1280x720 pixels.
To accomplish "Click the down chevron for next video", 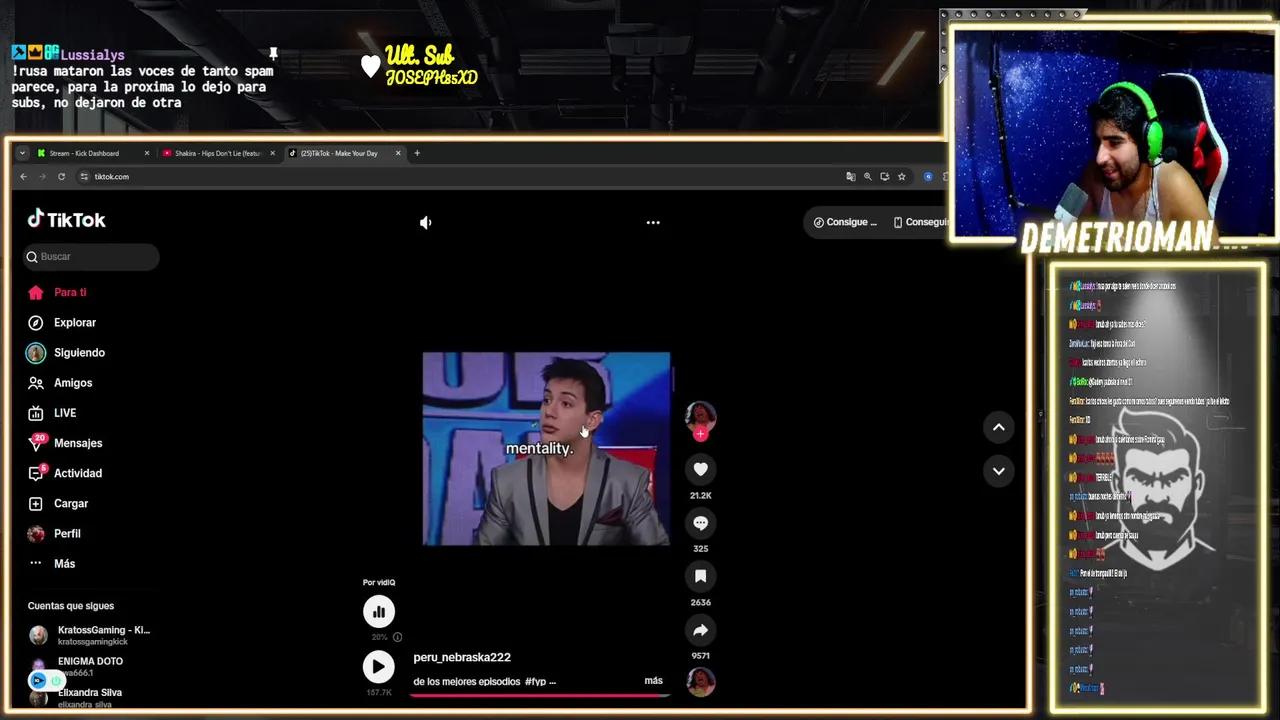I will (998, 470).
